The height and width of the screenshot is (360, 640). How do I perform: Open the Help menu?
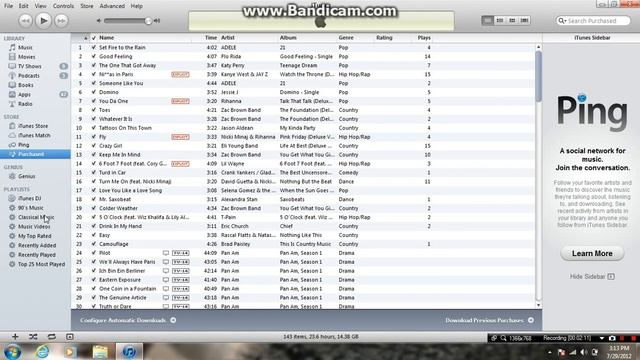tap(136, 6)
